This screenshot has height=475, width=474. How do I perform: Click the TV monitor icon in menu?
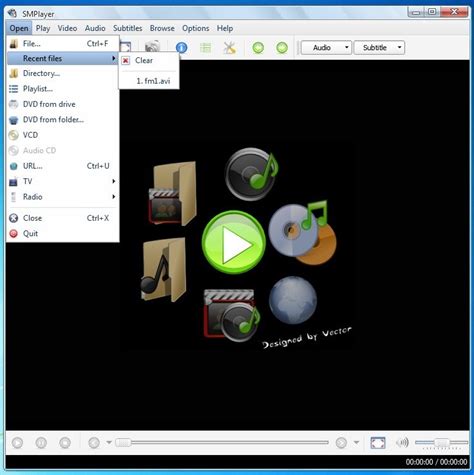pos(14,182)
